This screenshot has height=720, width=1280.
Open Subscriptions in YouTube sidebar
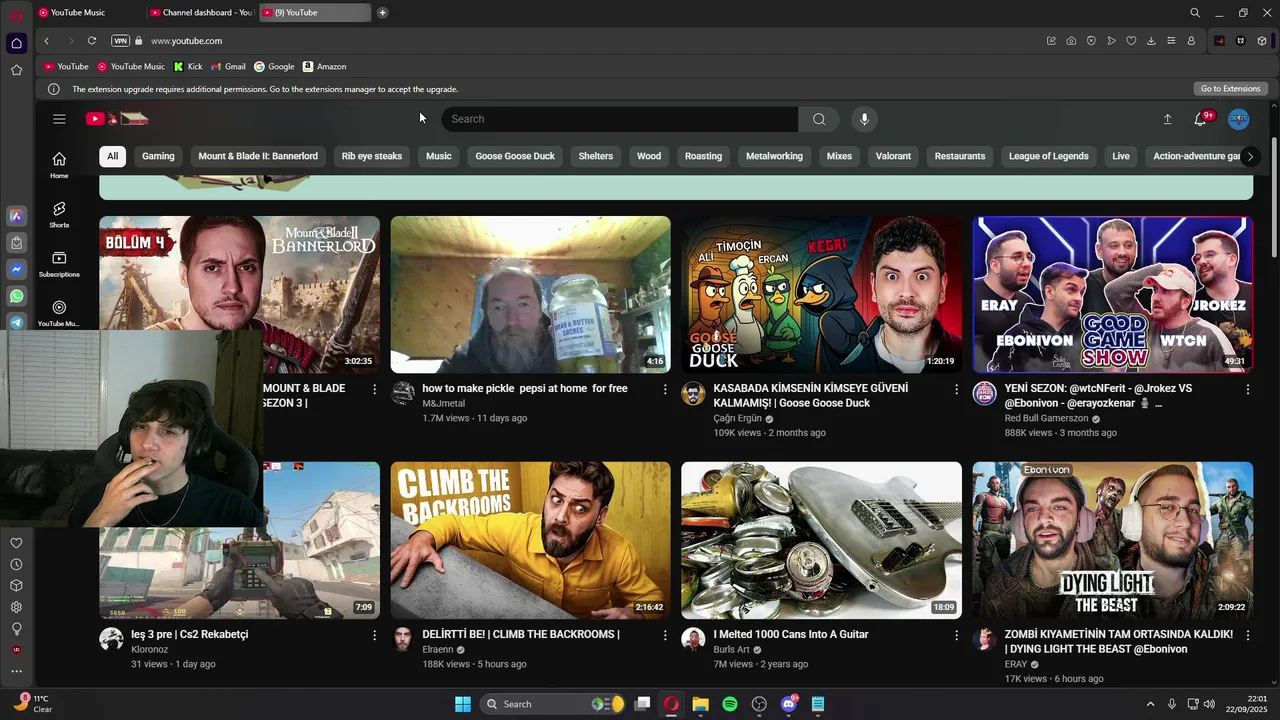pos(59,264)
